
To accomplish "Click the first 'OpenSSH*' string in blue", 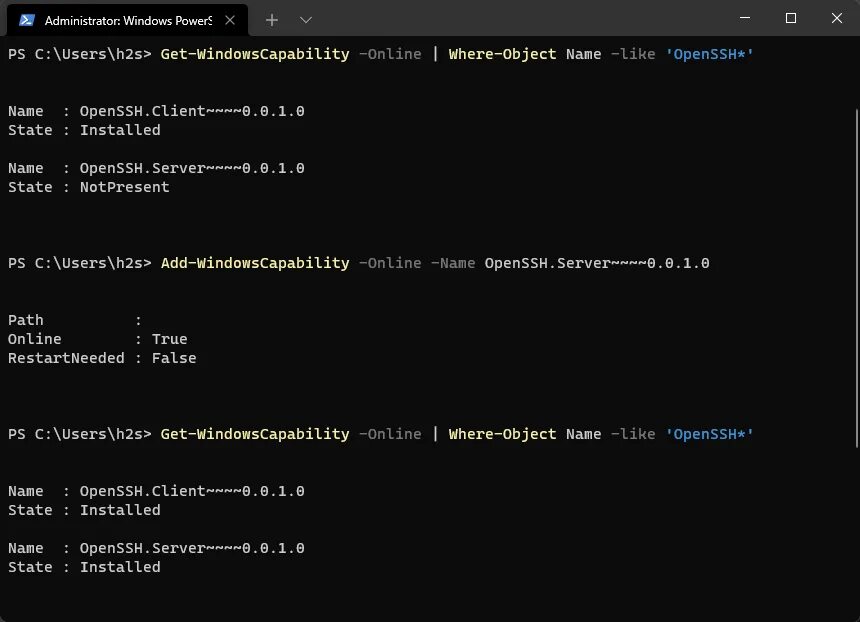I will click(x=709, y=54).
